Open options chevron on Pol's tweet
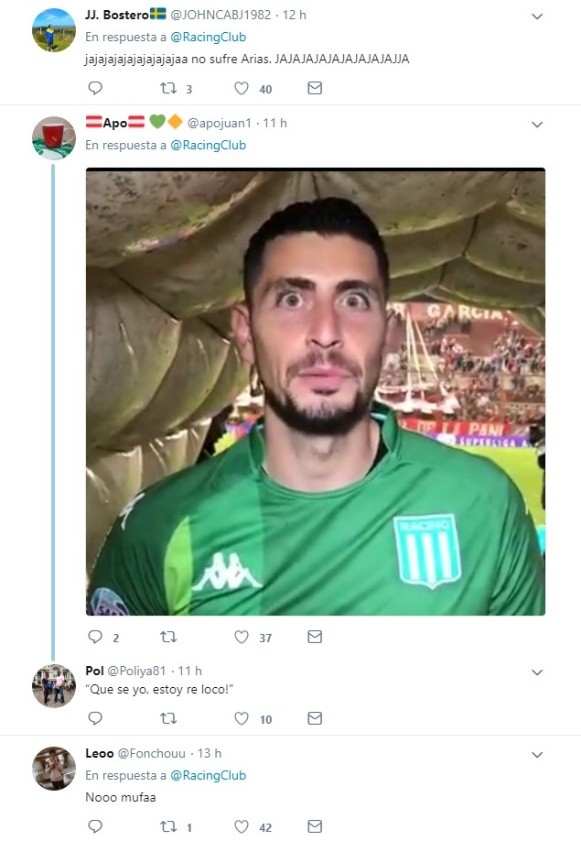Screen dimensions: 581x841 (x=537, y=672)
